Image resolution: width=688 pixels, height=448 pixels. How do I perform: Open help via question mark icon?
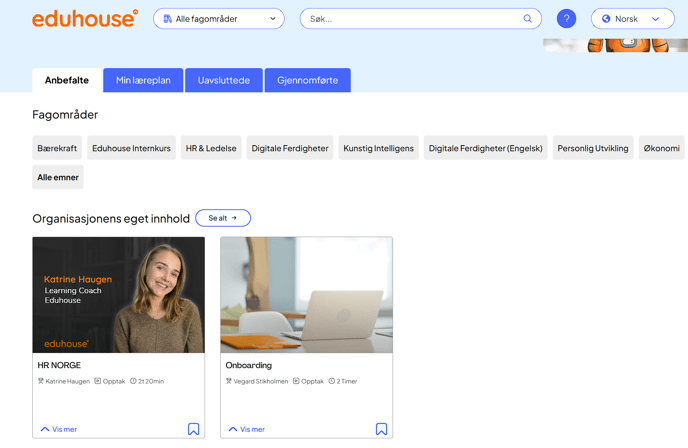tap(566, 19)
